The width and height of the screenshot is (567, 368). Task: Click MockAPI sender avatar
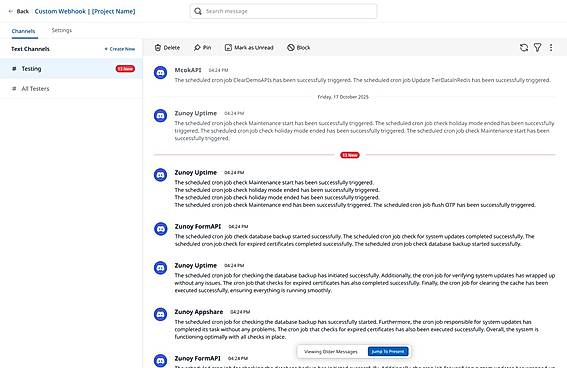[161, 73]
